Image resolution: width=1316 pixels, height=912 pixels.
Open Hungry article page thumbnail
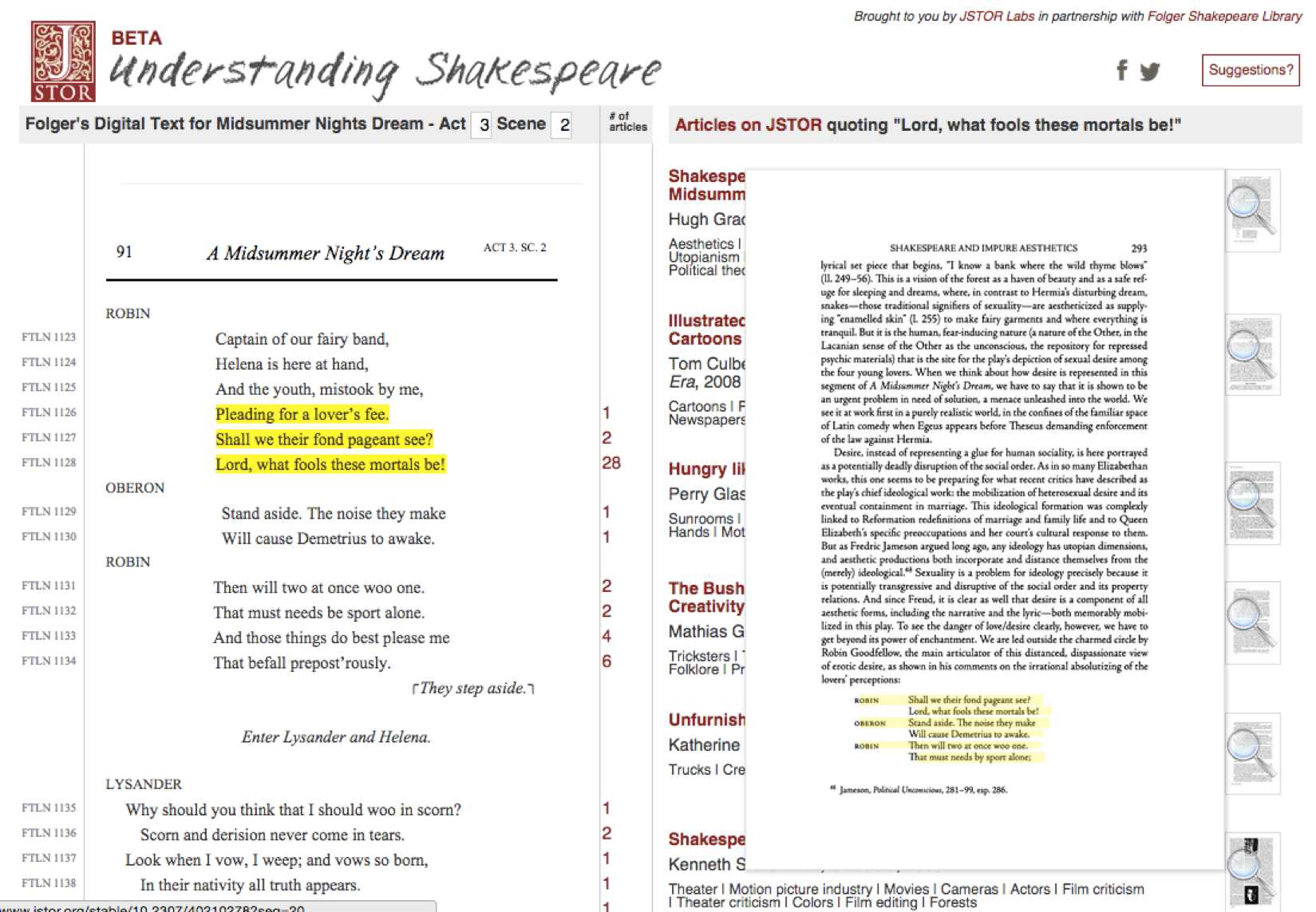(x=1252, y=503)
